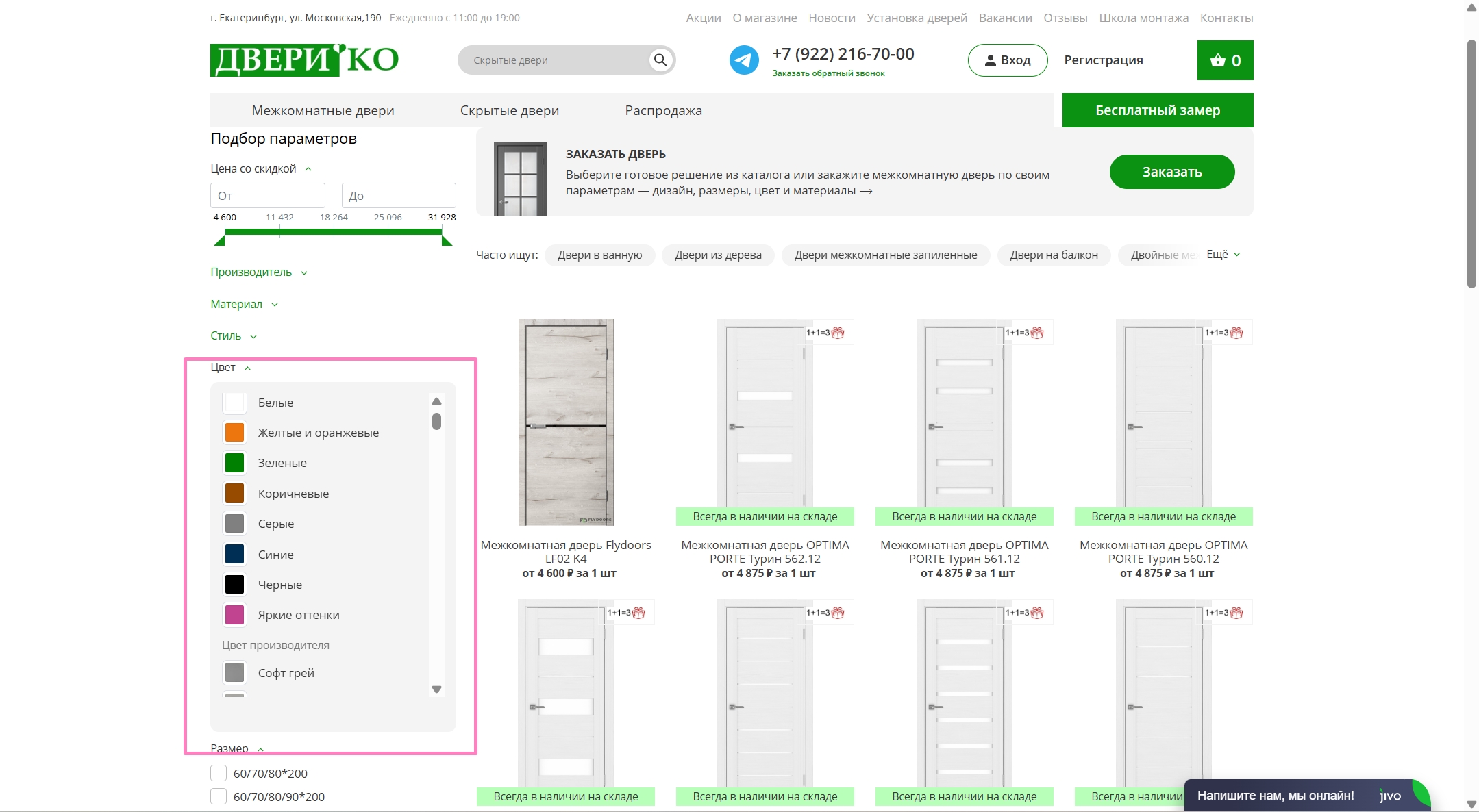
Task: Open Flydoors LFO2 K4 door image
Action: 566,422
